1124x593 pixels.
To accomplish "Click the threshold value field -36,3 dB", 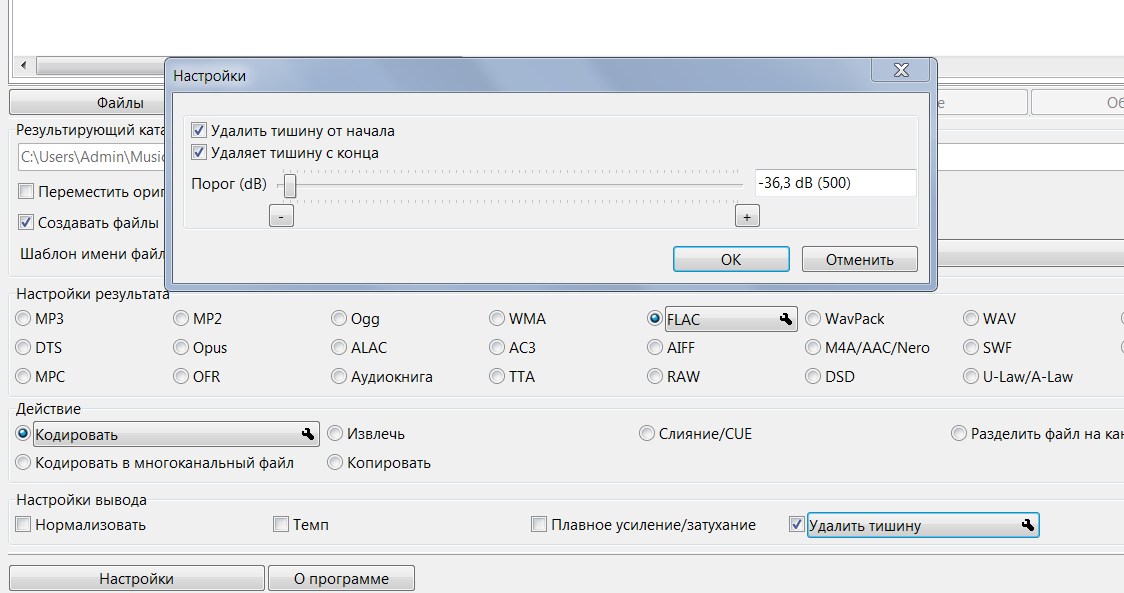I will tap(835, 184).
